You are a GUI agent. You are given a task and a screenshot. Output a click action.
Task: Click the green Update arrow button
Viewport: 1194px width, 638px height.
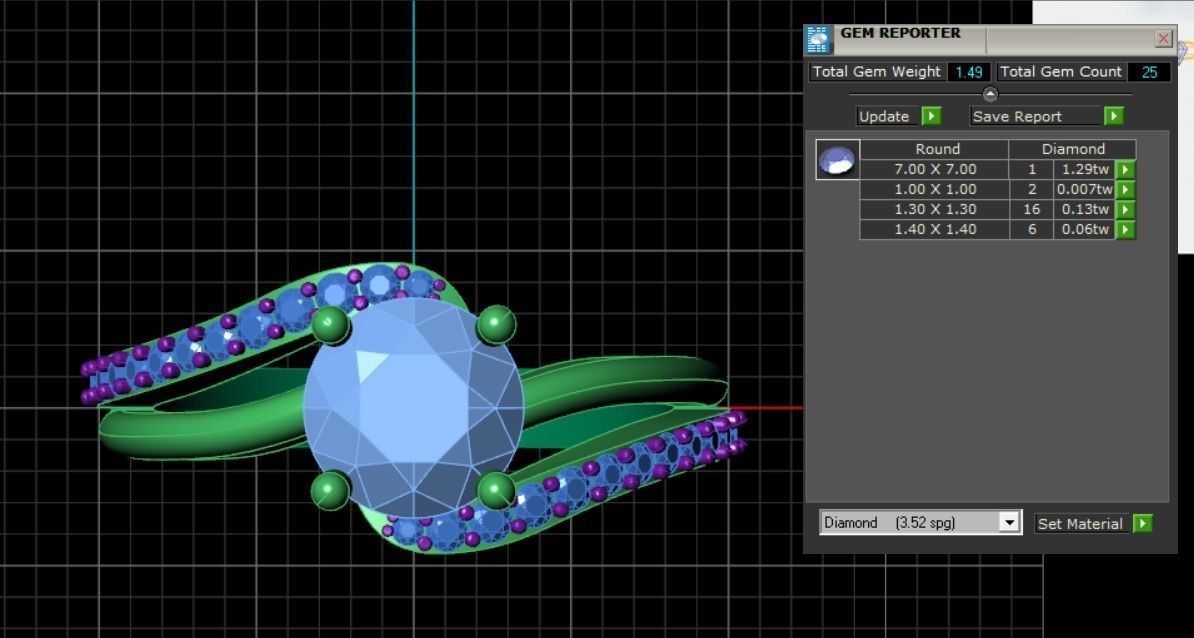(931, 116)
